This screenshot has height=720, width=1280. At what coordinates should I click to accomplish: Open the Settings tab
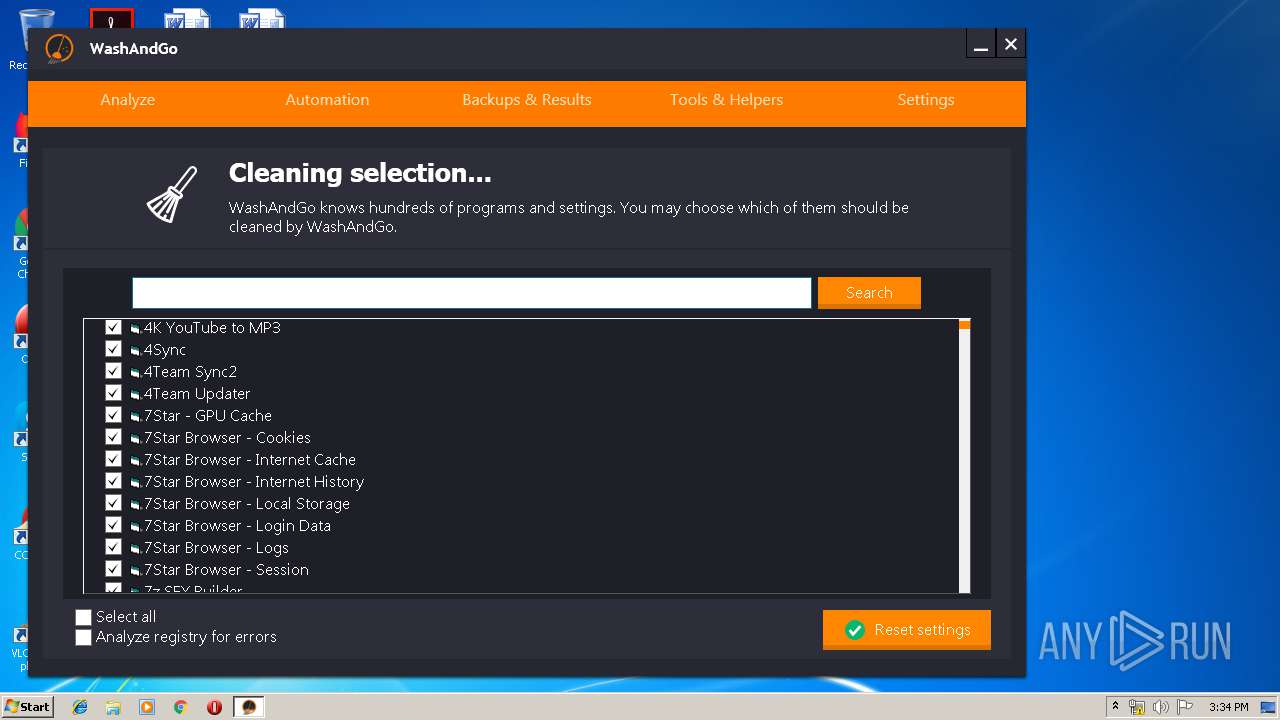point(926,100)
